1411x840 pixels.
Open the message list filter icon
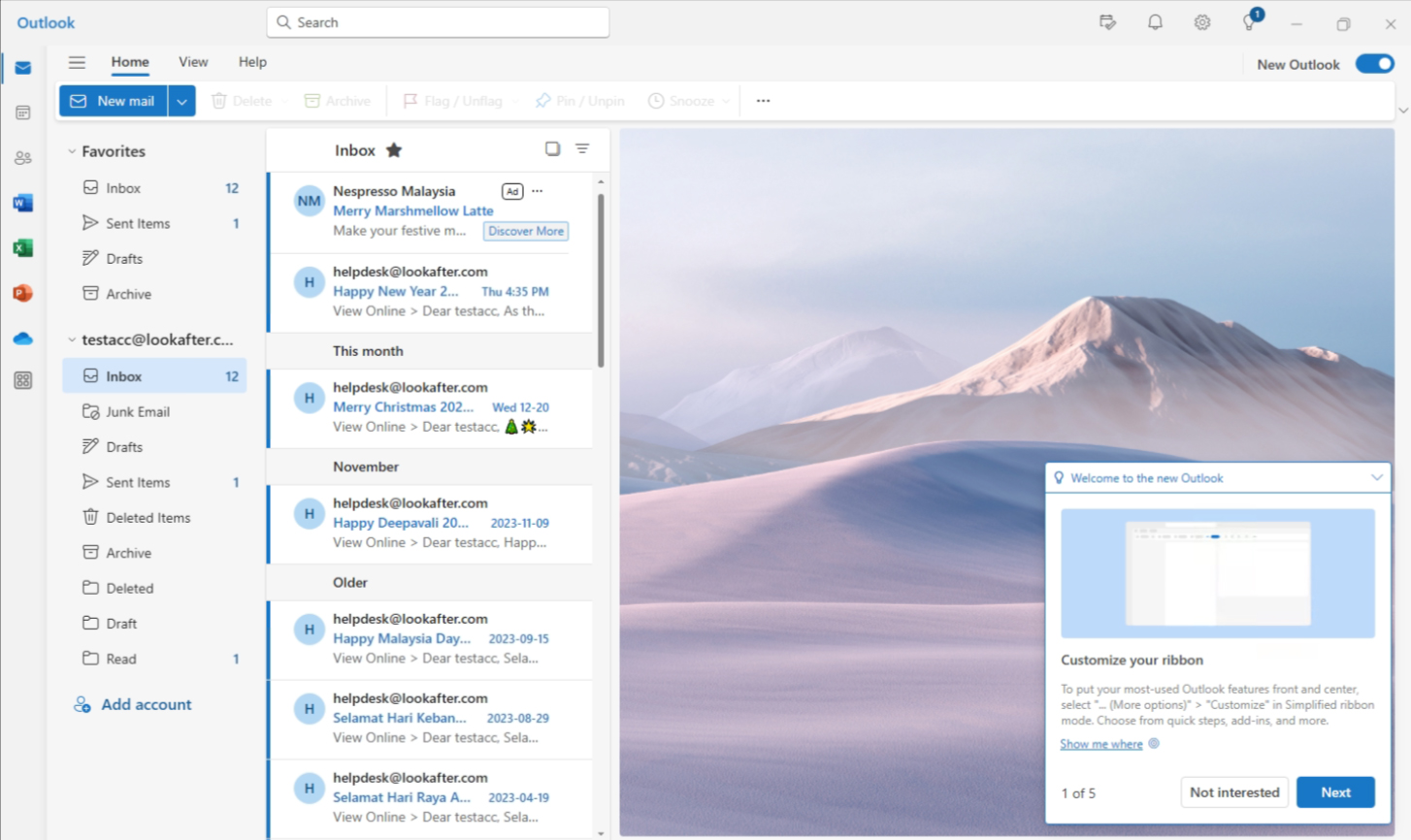tap(582, 148)
